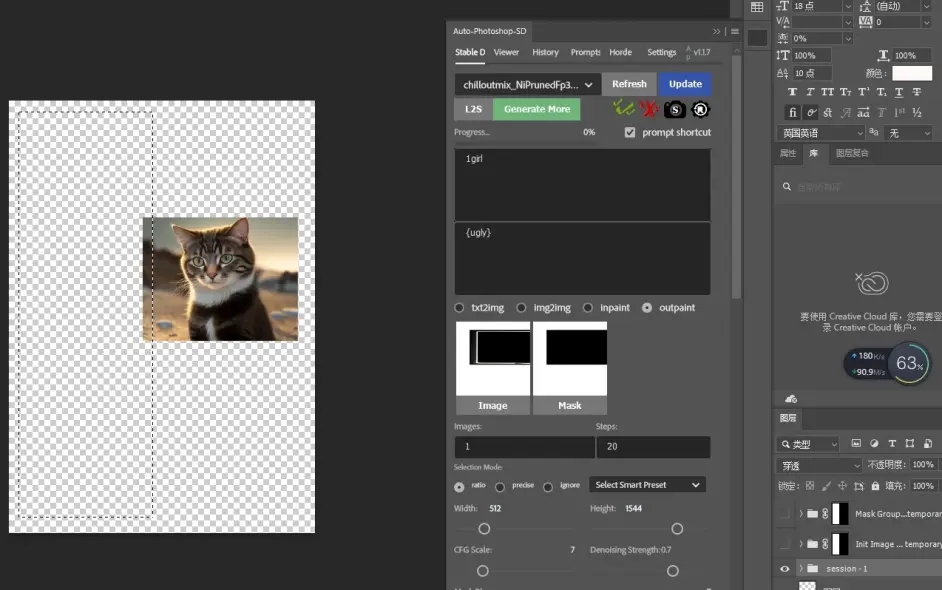Click the text layer filter icon
The height and width of the screenshot is (590, 942).
893,444
